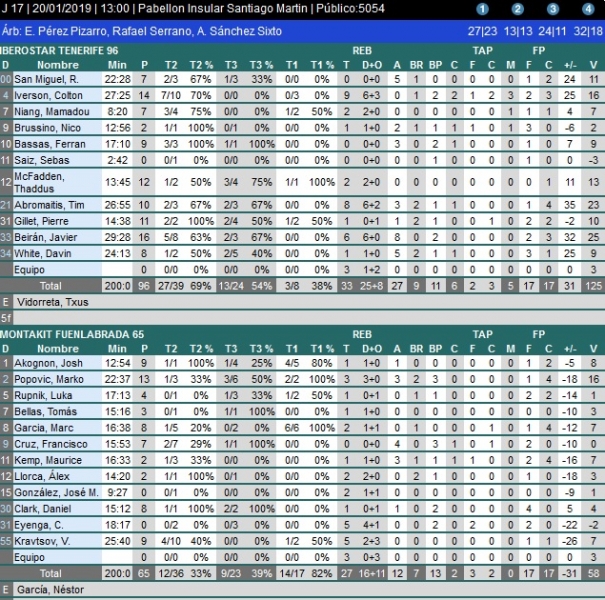This screenshot has height=600, width=605.
Task: Open player González, José M.
Action: click(x=56, y=493)
